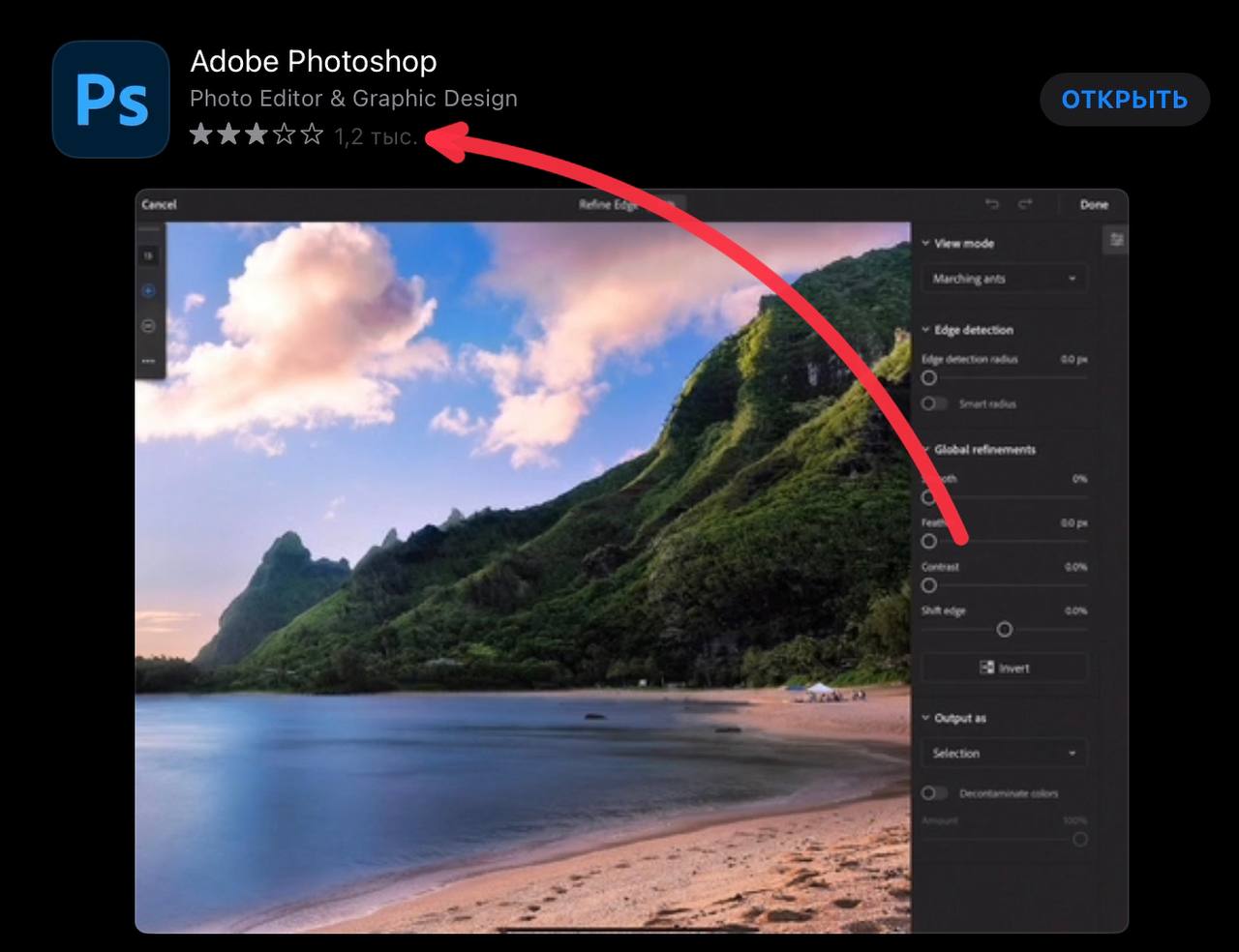Open the three-dots more options icon

(148, 361)
